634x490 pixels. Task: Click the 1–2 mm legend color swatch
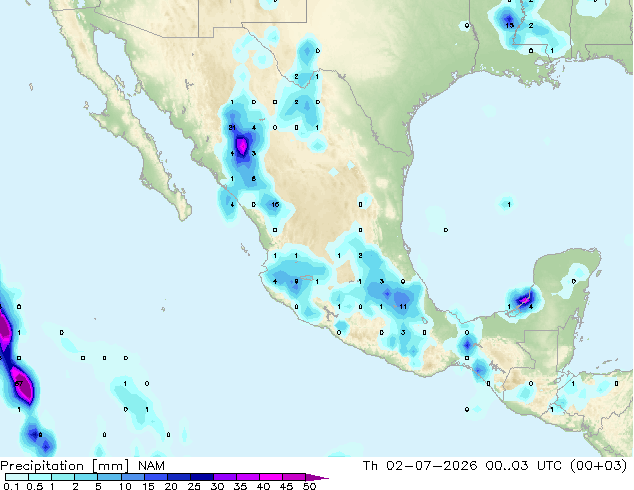pyautogui.click(x=63, y=477)
